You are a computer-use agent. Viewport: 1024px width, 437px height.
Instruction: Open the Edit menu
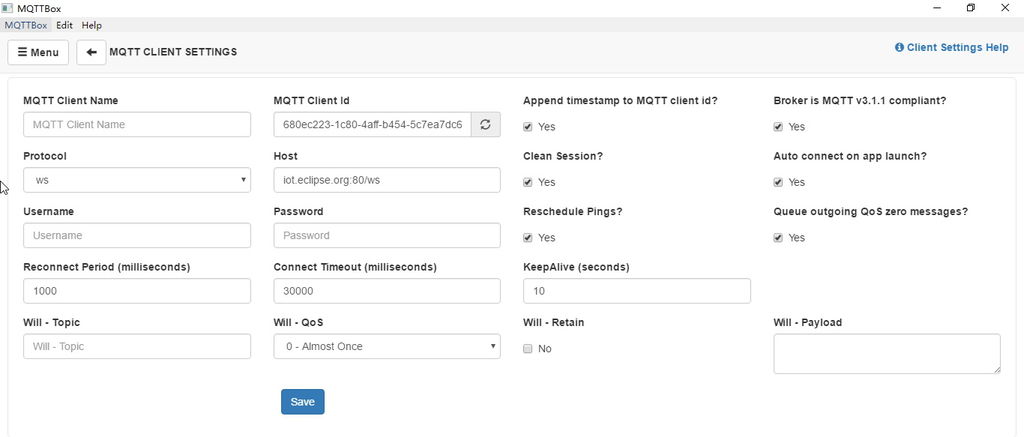(x=64, y=25)
